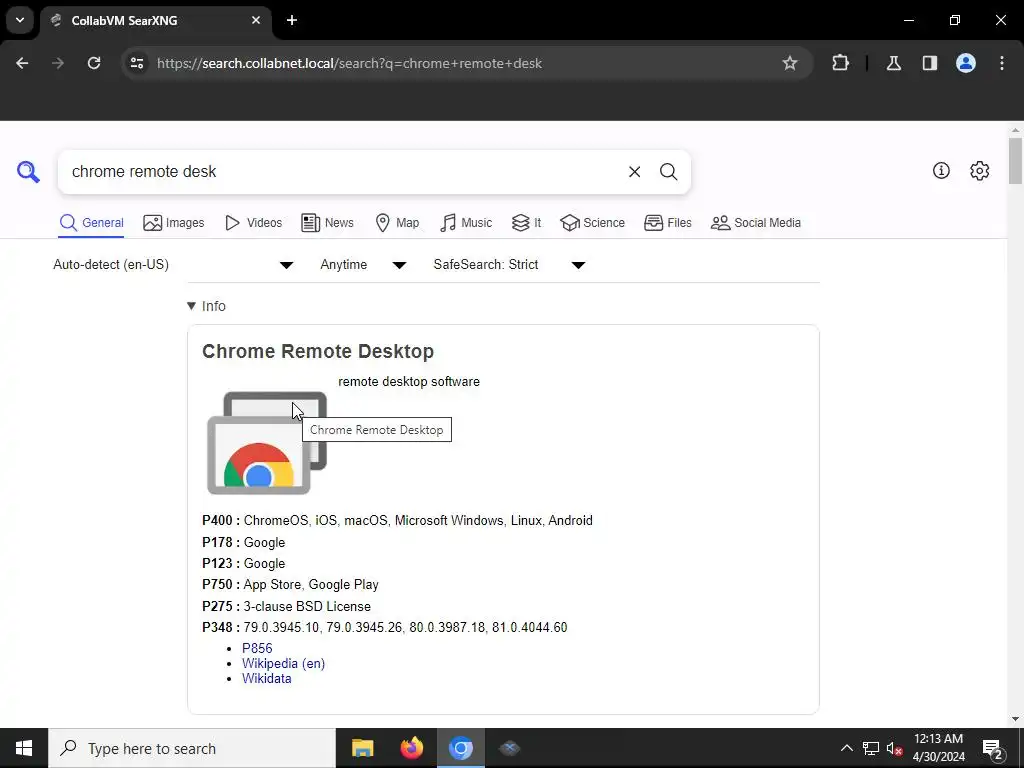Click the Chrome taskbar icon
This screenshot has width=1024, height=768.
(460, 748)
